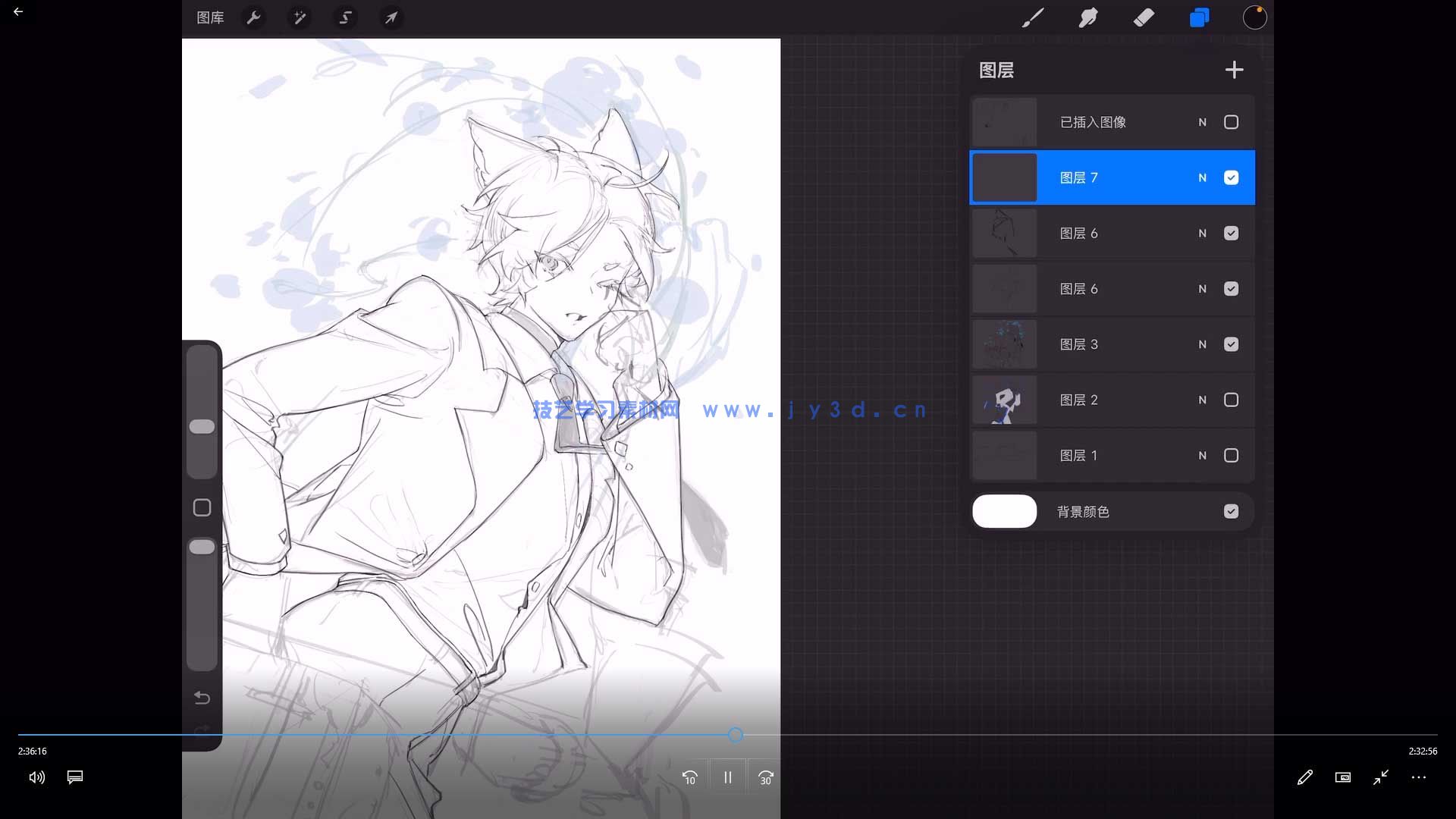1456x819 pixels.
Task: Select the Smudge tool
Action: coord(1088,17)
